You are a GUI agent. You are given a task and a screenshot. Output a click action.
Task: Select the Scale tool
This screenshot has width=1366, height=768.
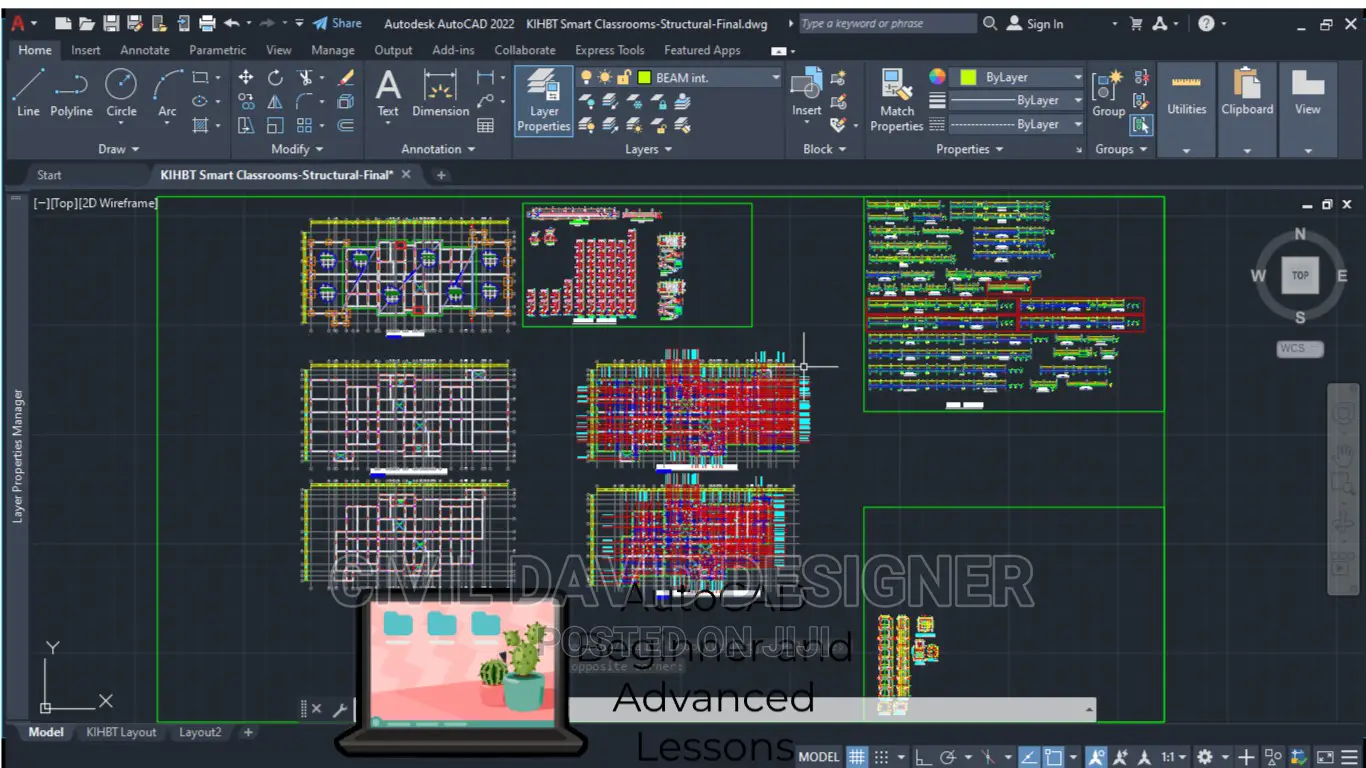click(275, 125)
